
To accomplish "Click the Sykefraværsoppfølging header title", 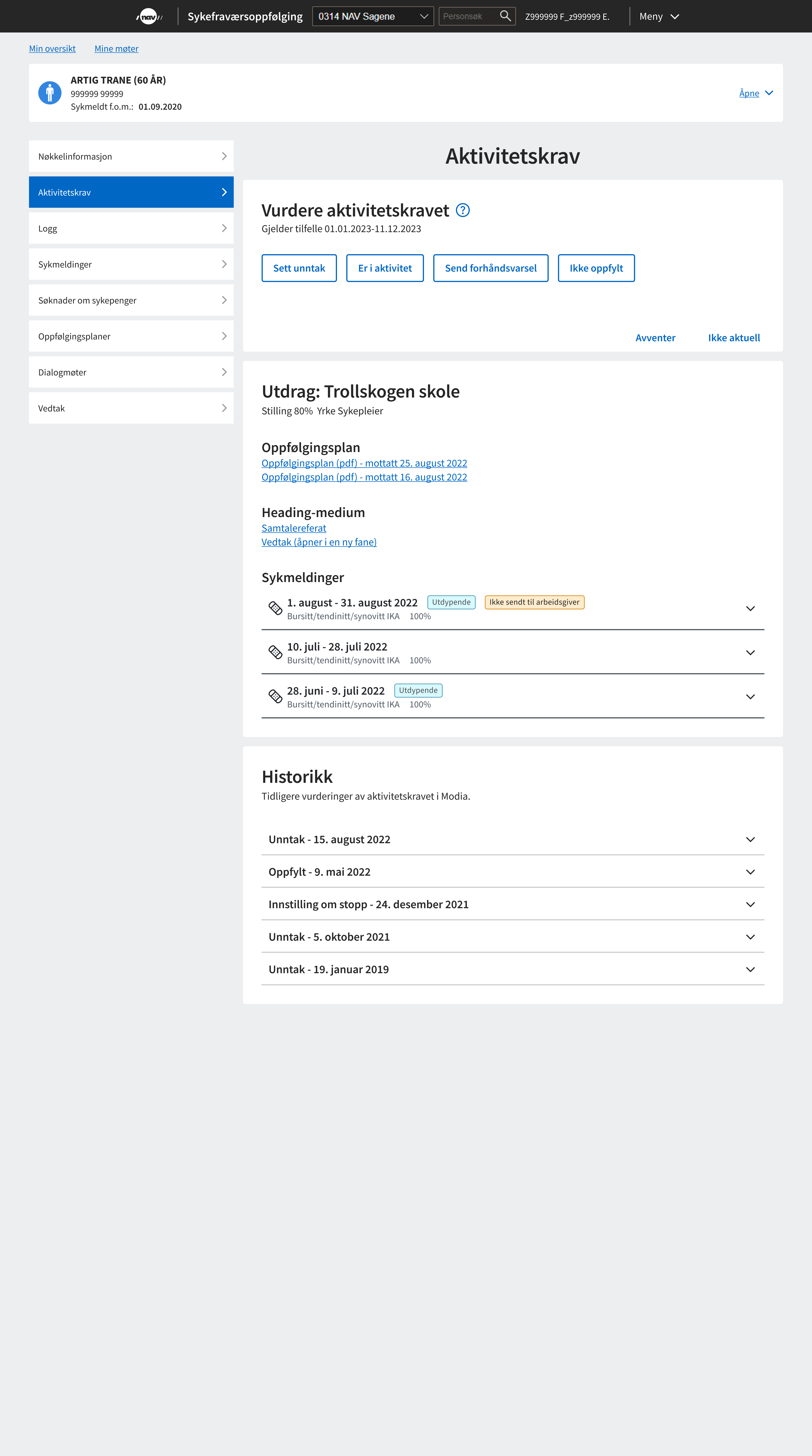I will [245, 16].
